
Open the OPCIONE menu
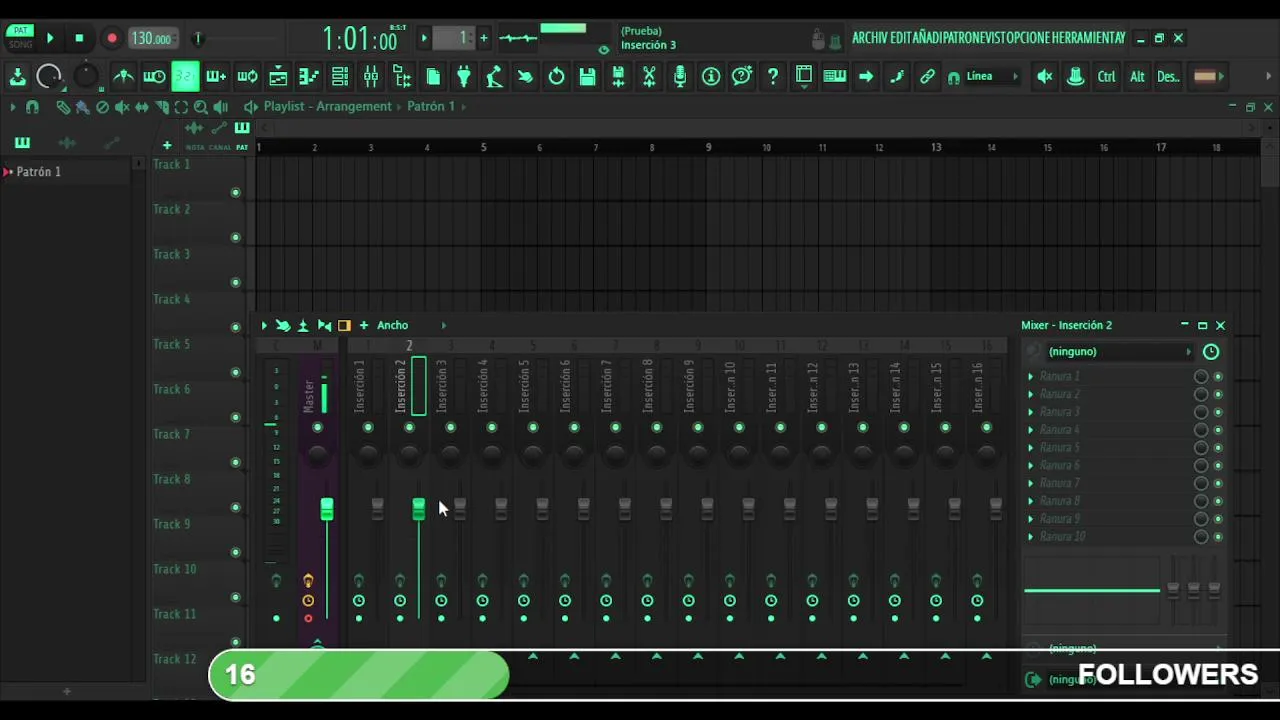pyautogui.click(x=1028, y=38)
